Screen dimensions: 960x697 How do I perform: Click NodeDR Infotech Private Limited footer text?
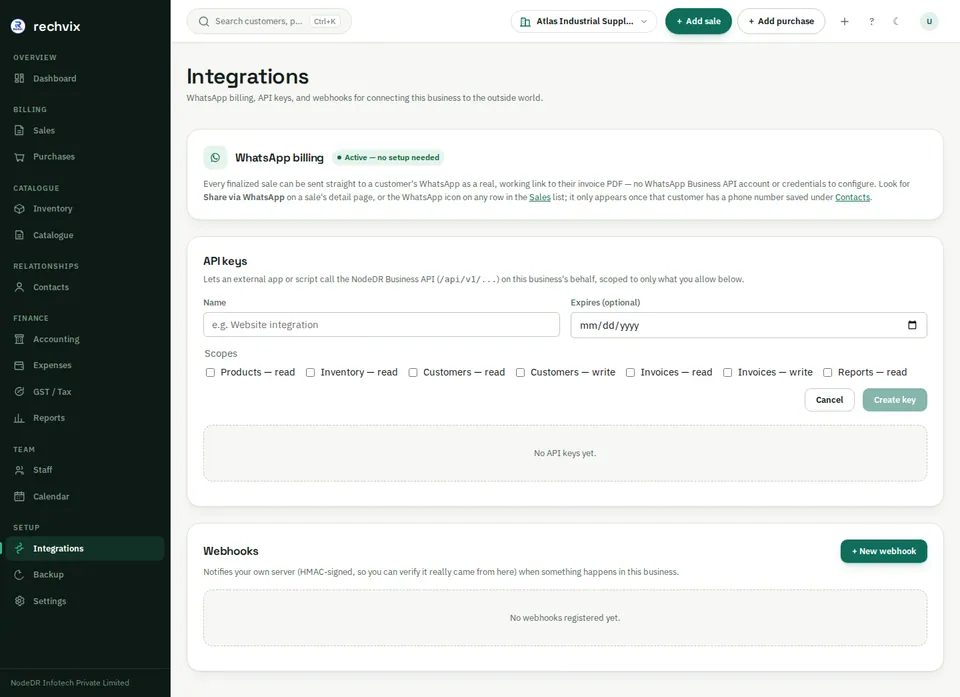70,683
